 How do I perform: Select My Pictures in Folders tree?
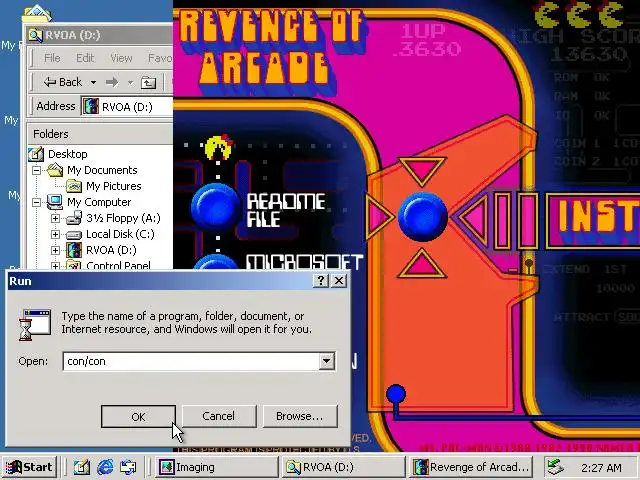[x=113, y=186]
